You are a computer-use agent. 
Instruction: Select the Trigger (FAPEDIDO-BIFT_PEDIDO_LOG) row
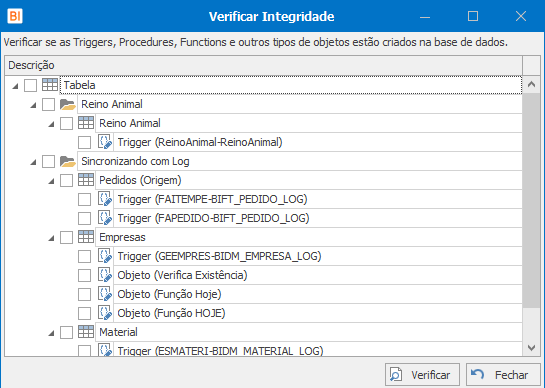[318, 218]
